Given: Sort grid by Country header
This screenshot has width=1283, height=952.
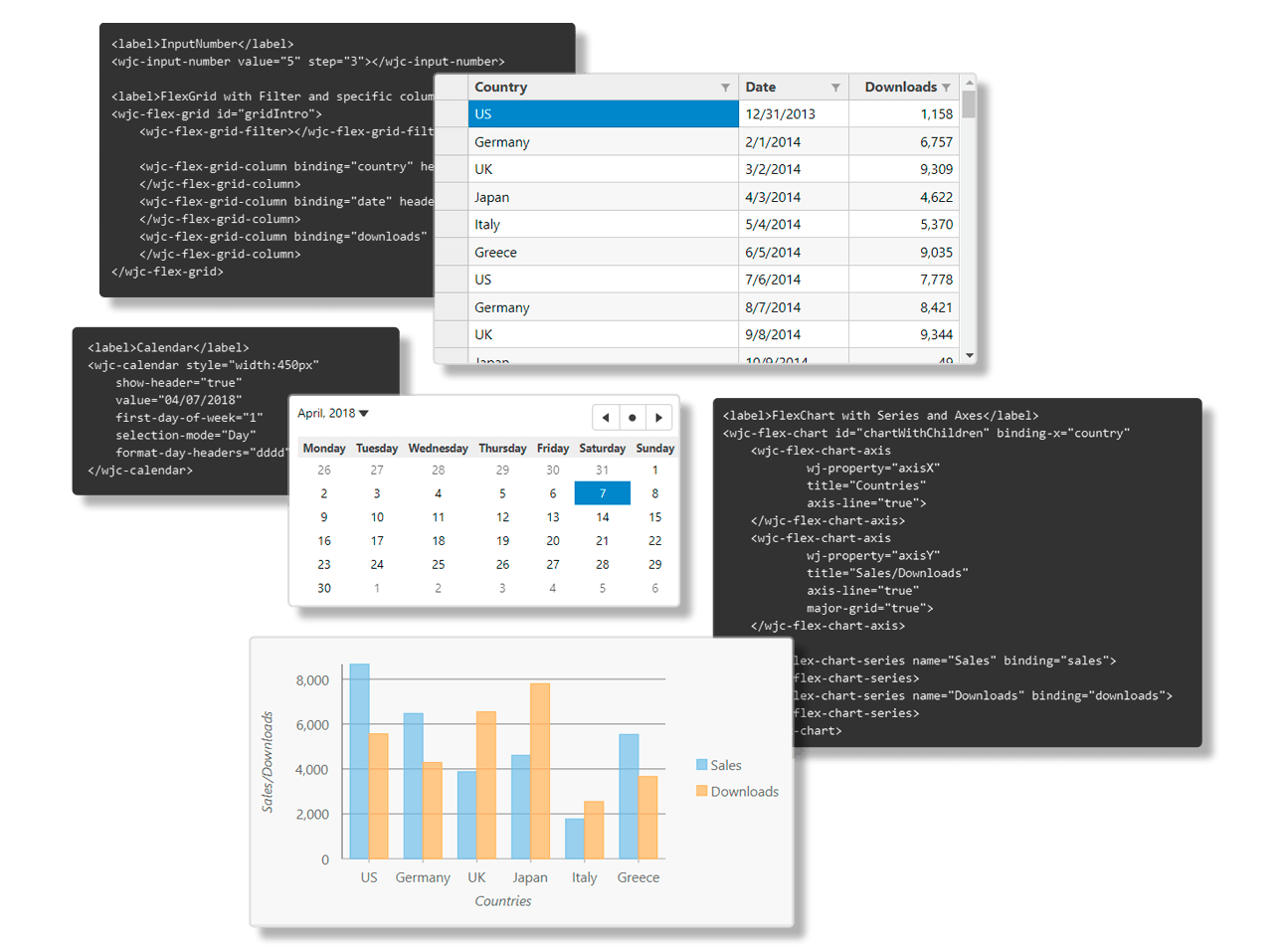Looking at the screenshot, I should click(x=501, y=88).
